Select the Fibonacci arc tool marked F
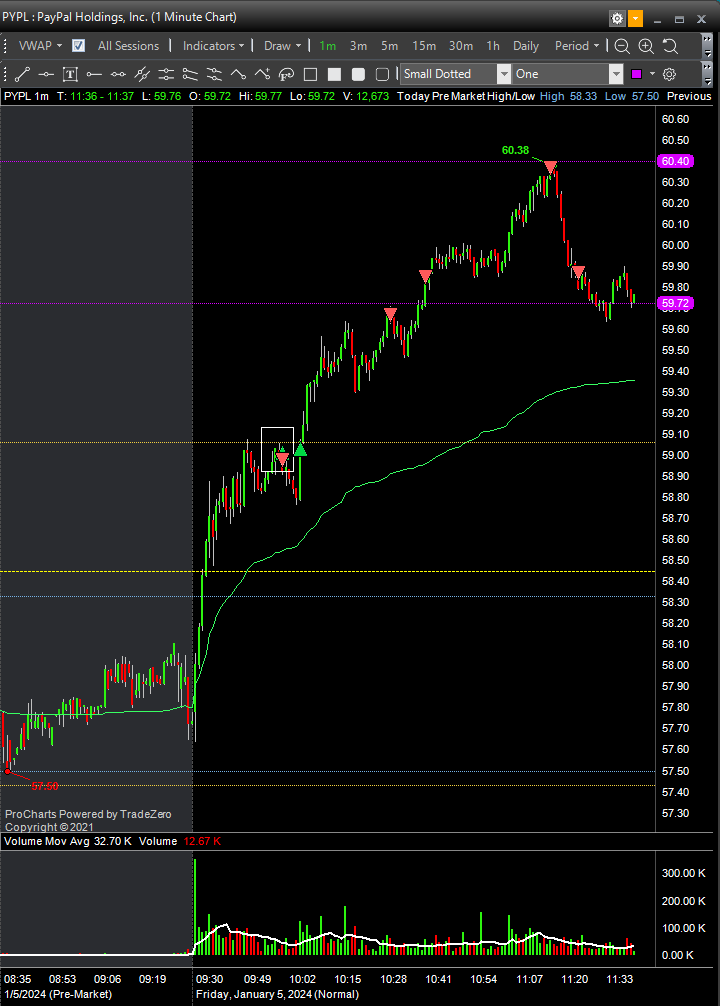The width and height of the screenshot is (720, 1006). pyautogui.click(x=286, y=74)
